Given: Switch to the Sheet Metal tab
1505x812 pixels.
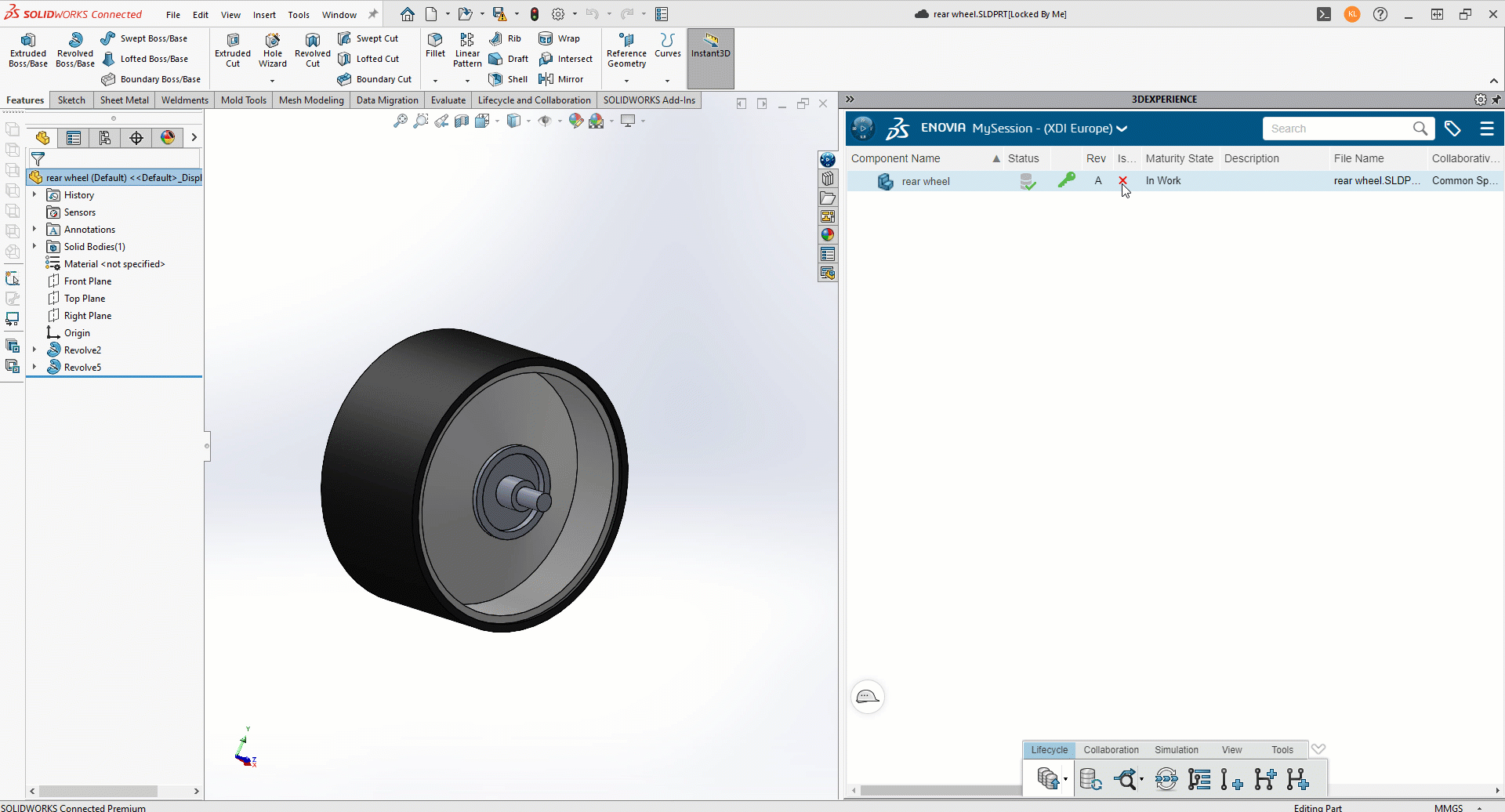Looking at the screenshot, I should pyautogui.click(x=124, y=100).
